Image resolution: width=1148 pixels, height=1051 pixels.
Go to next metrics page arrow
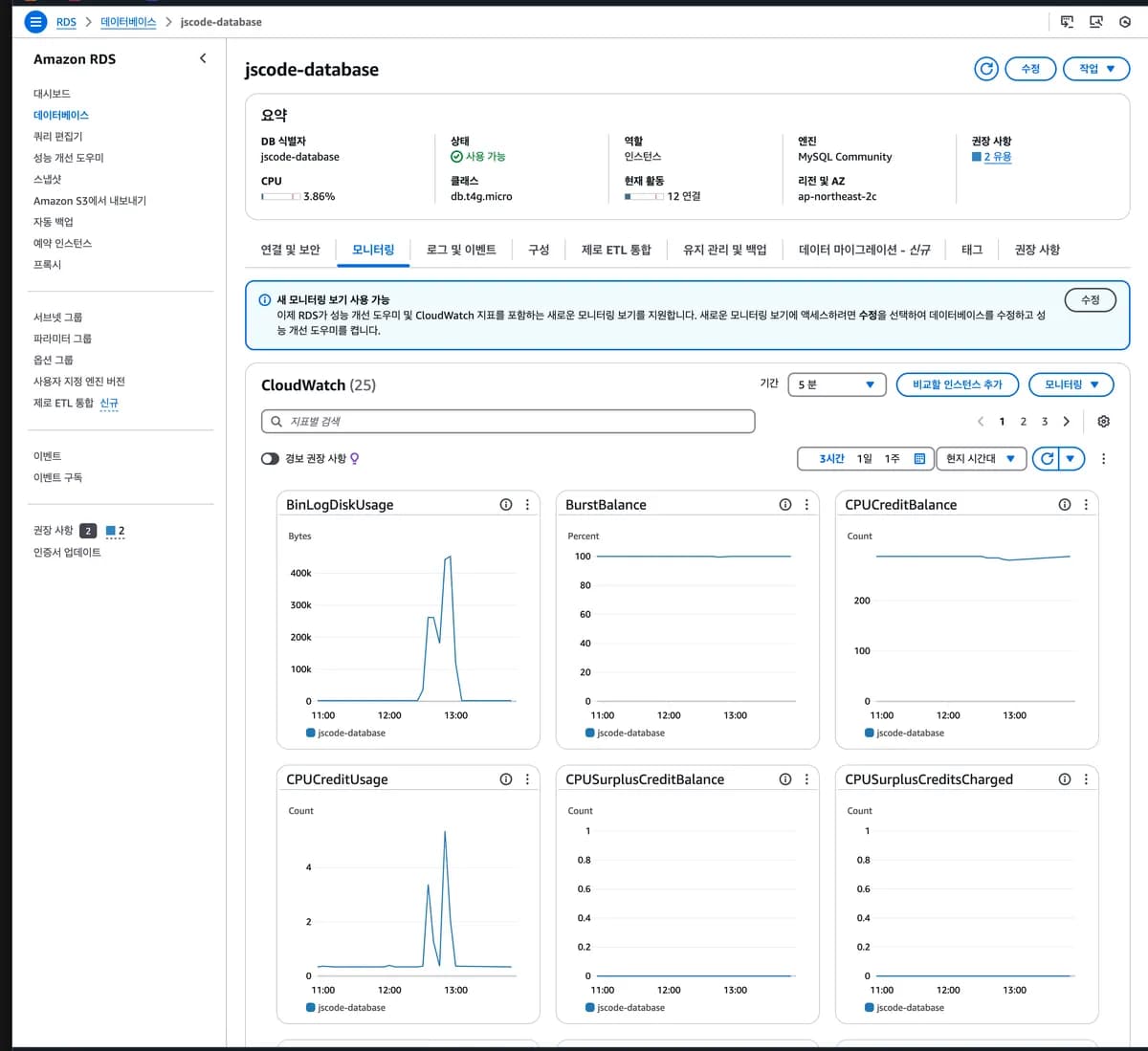pos(1067,422)
